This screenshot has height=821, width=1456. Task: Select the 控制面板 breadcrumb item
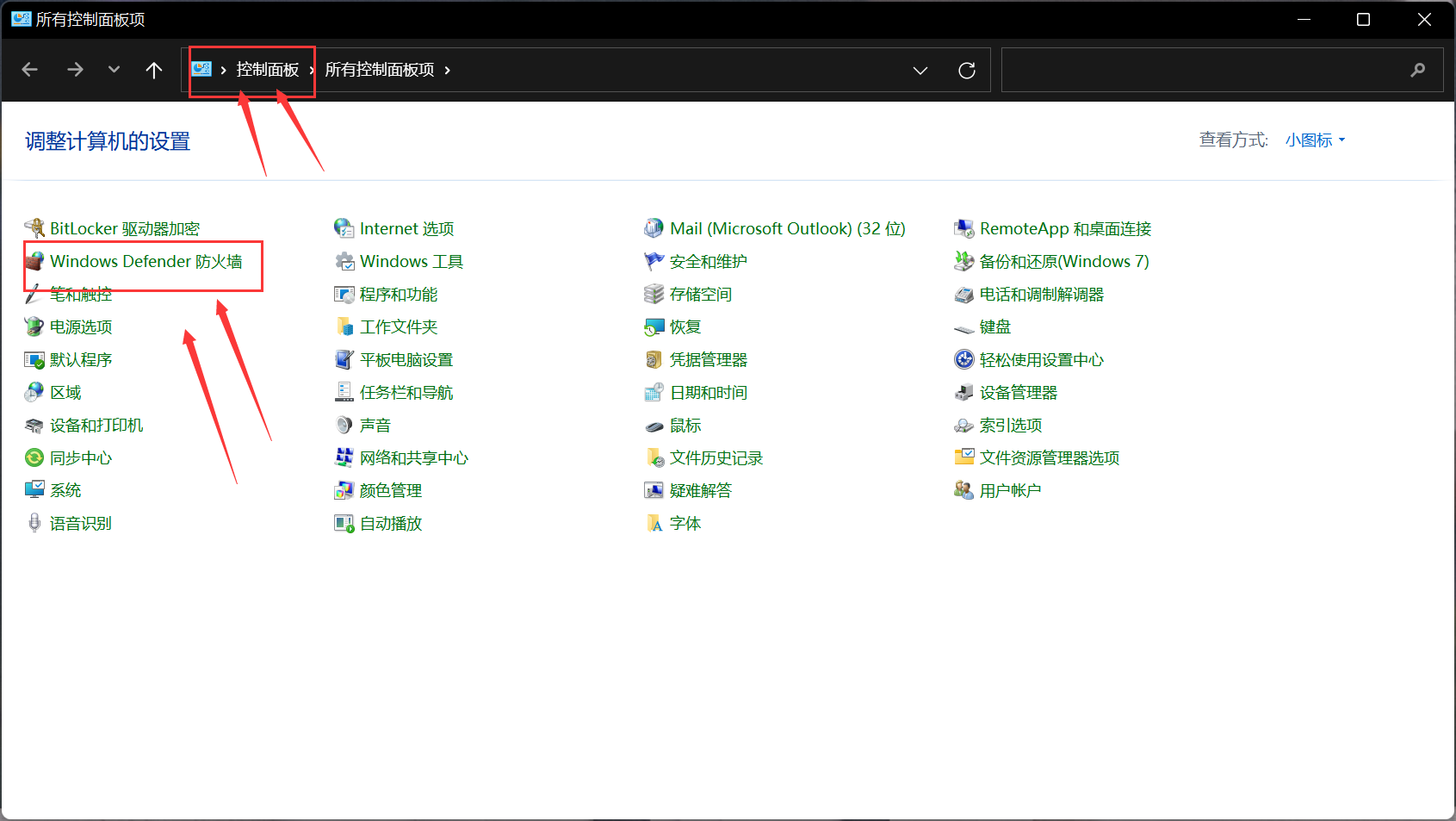coord(267,70)
